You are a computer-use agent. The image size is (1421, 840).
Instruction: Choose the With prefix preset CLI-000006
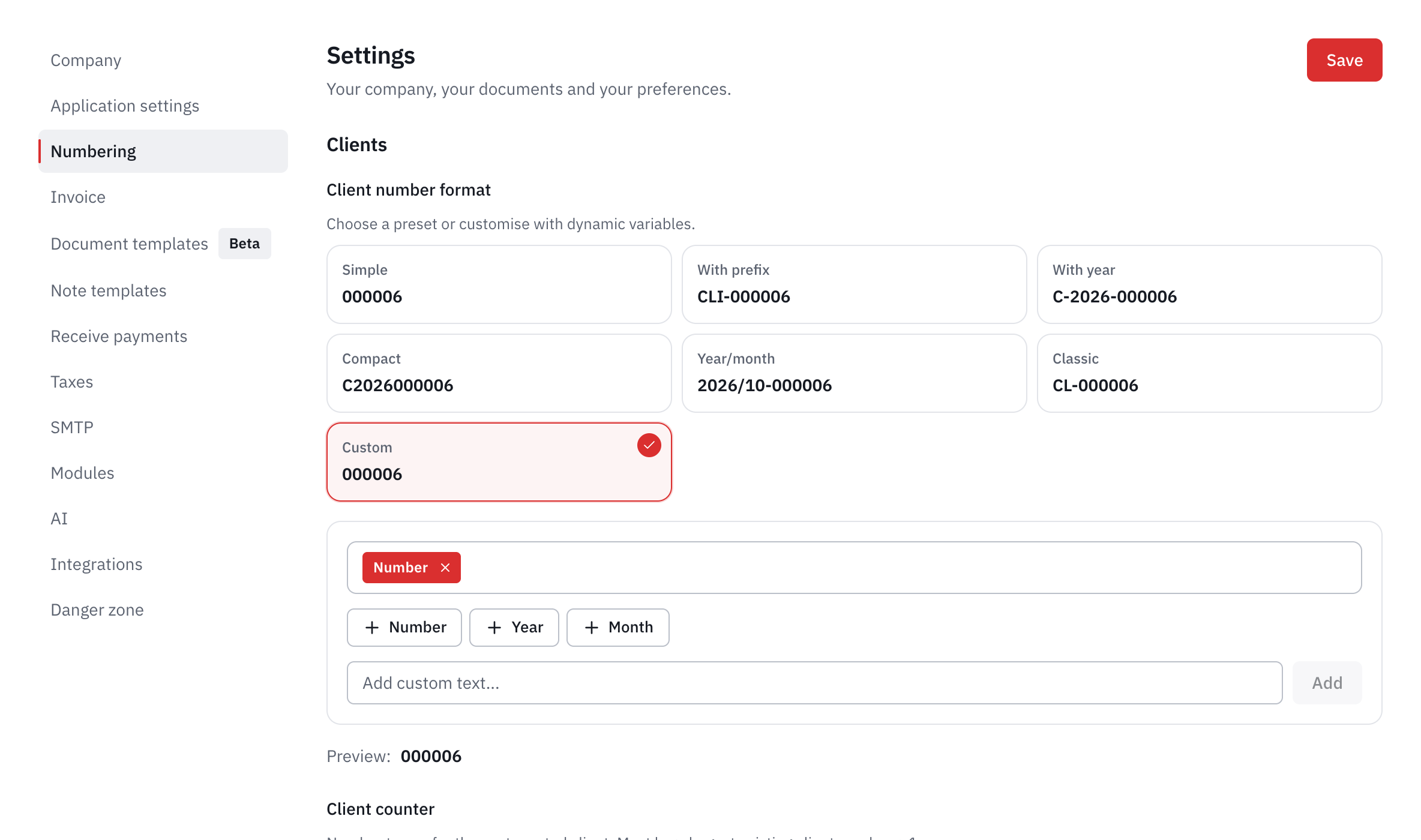[855, 284]
